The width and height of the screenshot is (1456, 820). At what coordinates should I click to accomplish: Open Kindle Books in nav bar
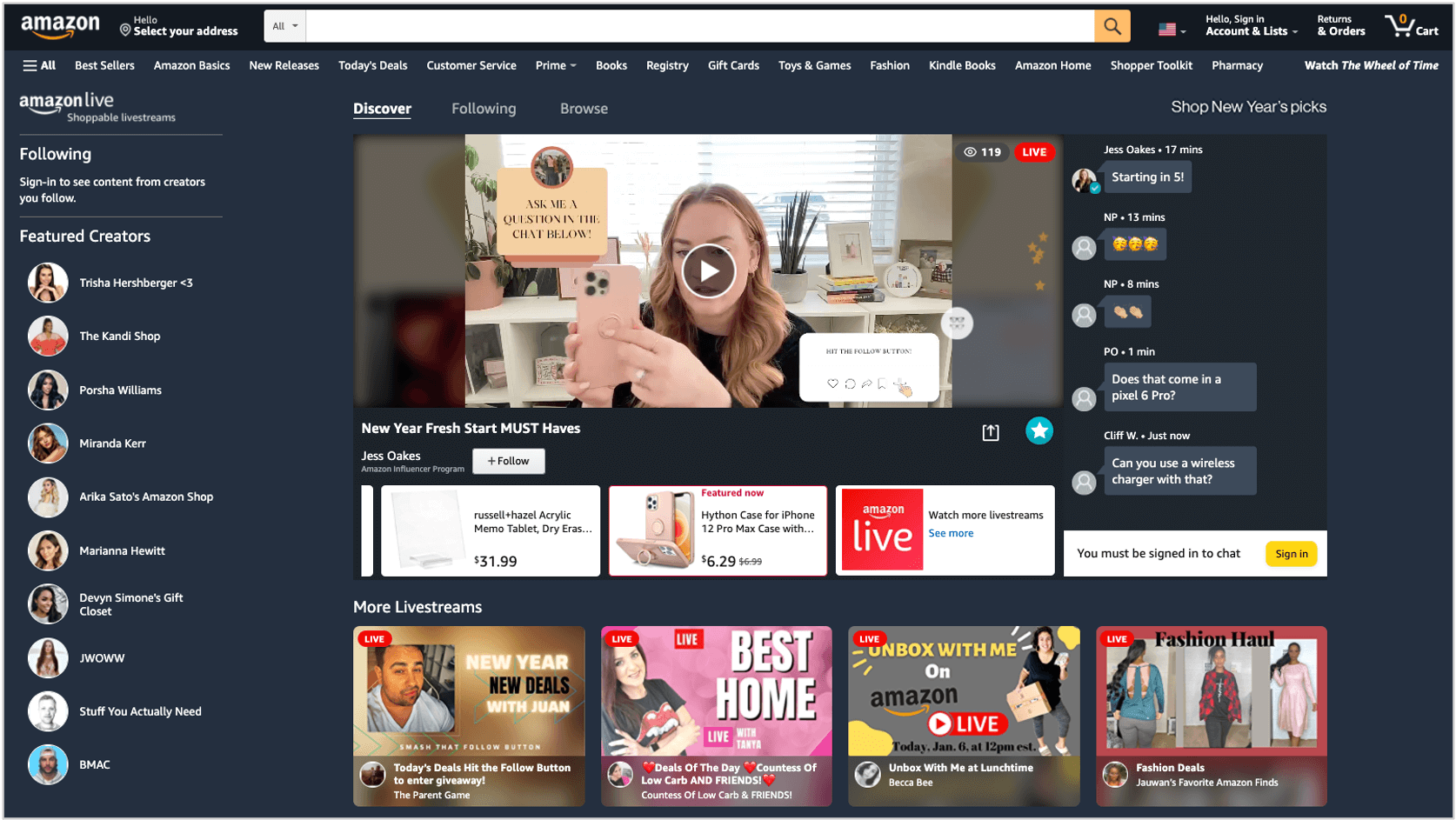coord(962,65)
